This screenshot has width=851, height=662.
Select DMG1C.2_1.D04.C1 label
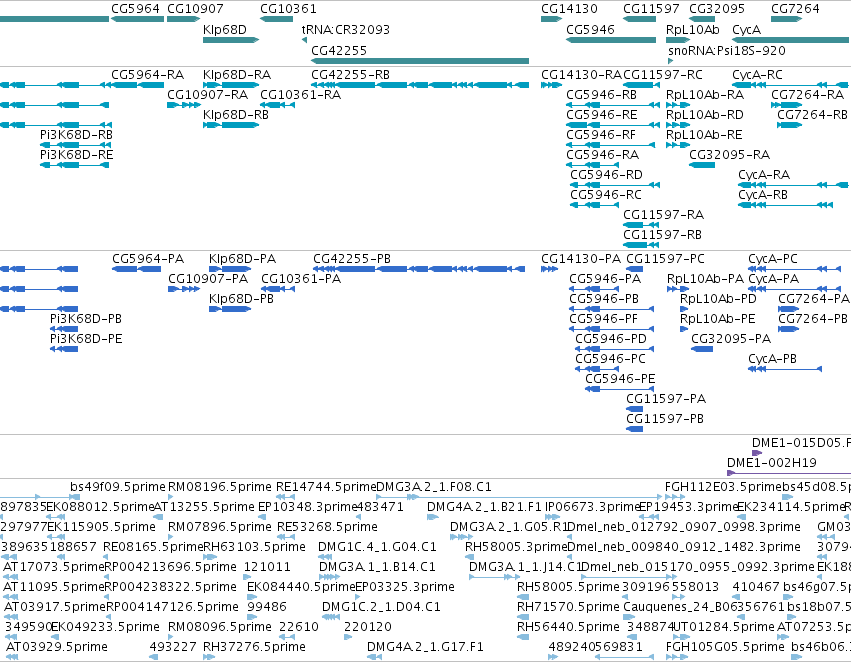pyautogui.click(x=381, y=607)
